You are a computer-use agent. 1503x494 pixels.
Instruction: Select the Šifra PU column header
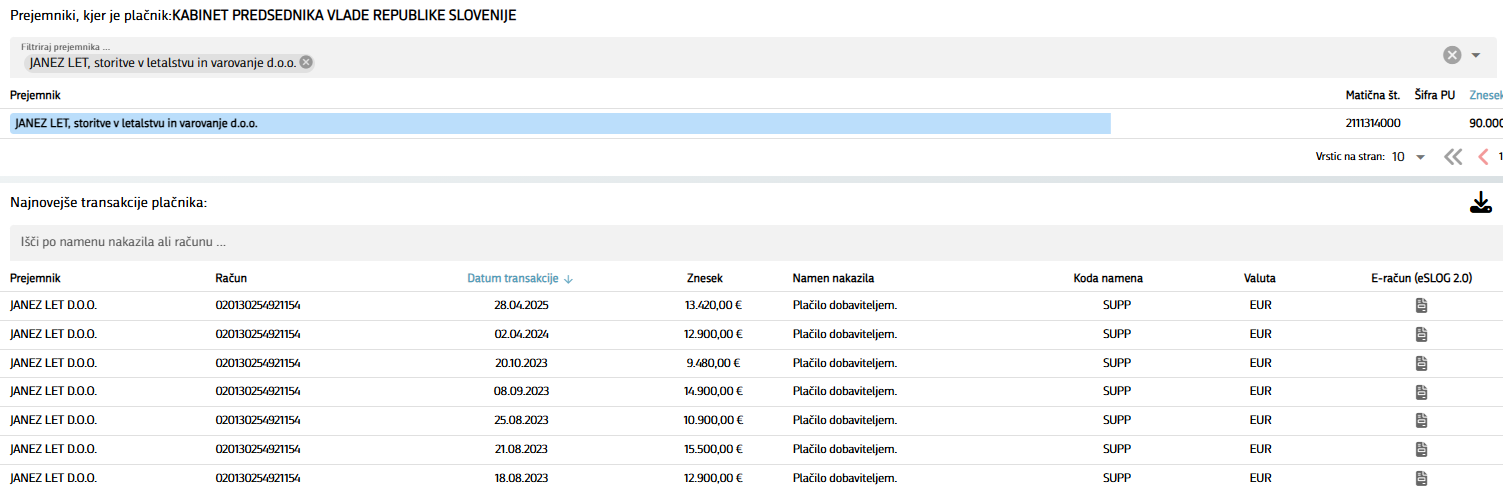(x=1434, y=95)
